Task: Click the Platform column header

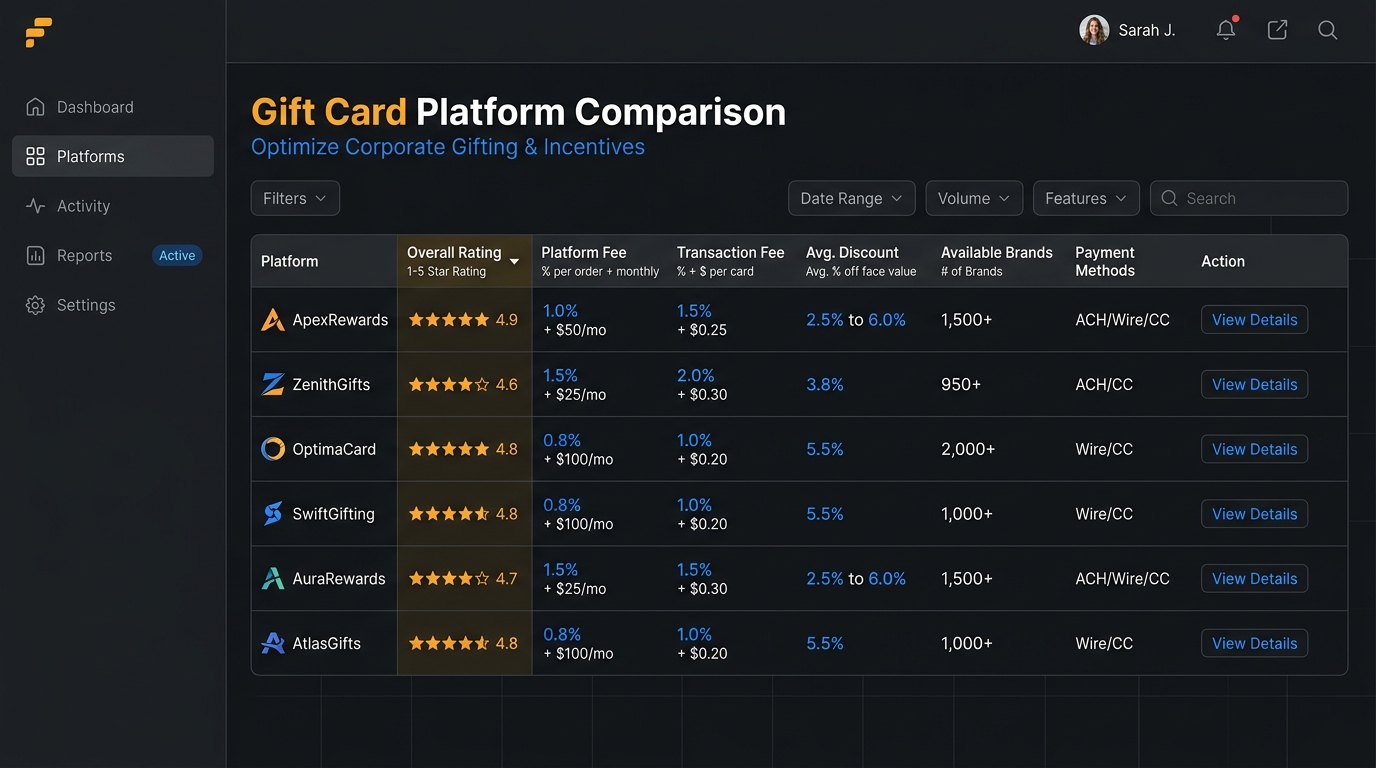Action: (290, 261)
